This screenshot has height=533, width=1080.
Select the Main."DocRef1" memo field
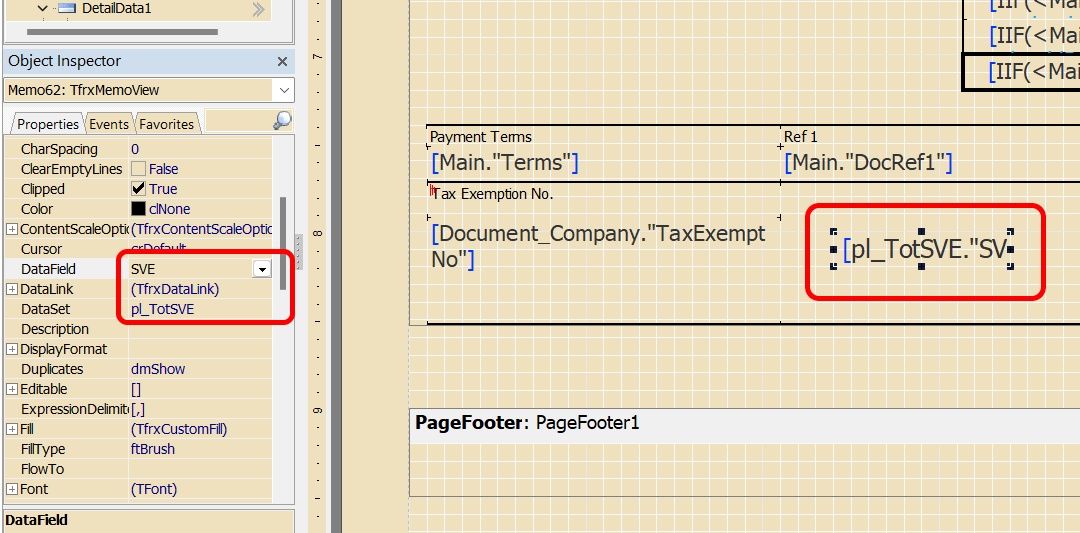[868, 162]
